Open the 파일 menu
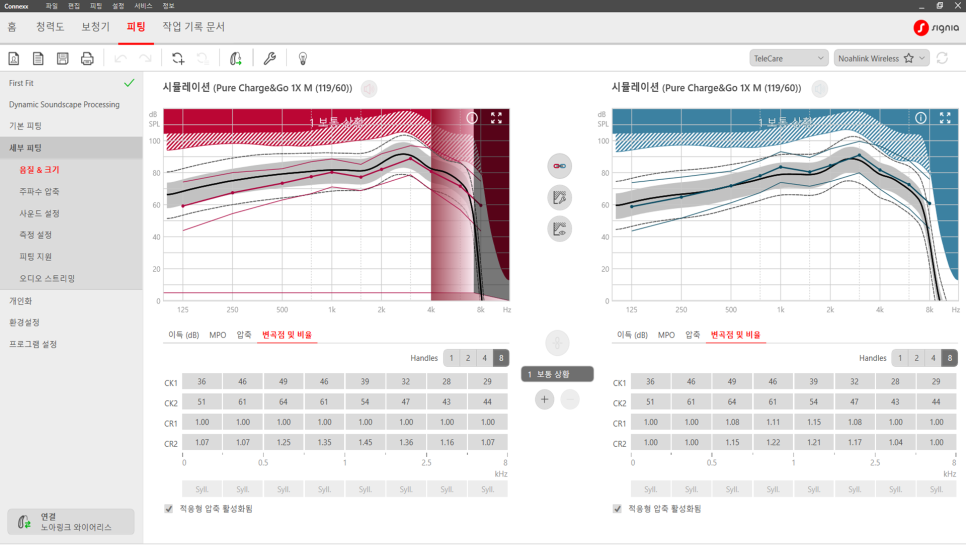966x545 pixels. pyautogui.click(x=52, y=6)
